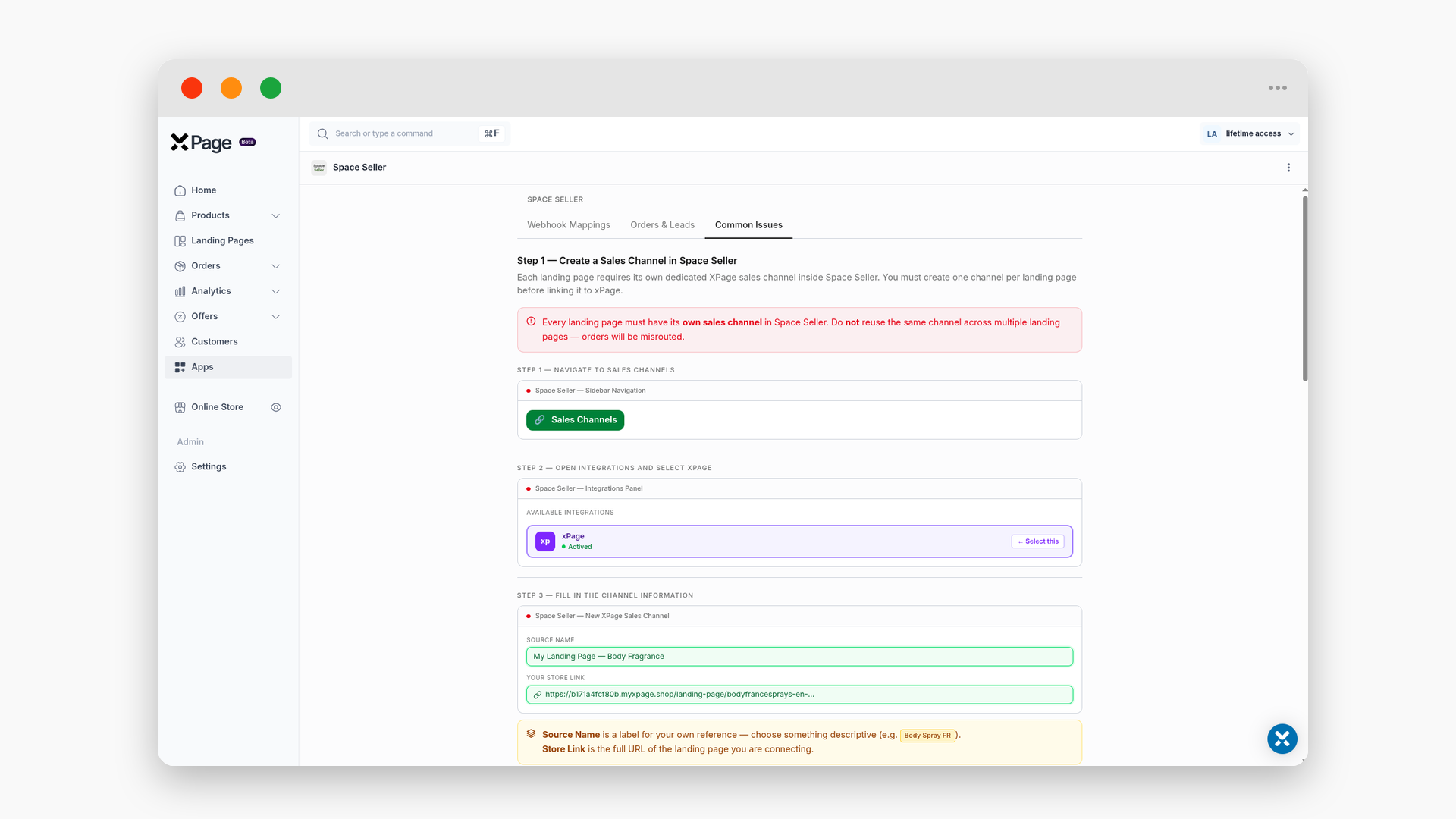Click the LA avatar badge
The width and height of the screenshot is (1456, 819).
coord(1212,134)
